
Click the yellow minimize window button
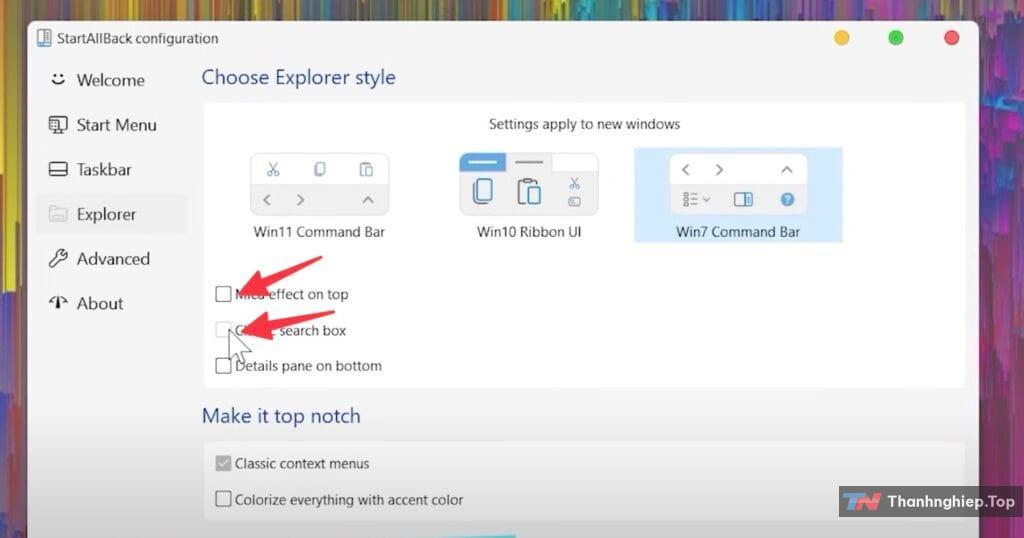841,38
